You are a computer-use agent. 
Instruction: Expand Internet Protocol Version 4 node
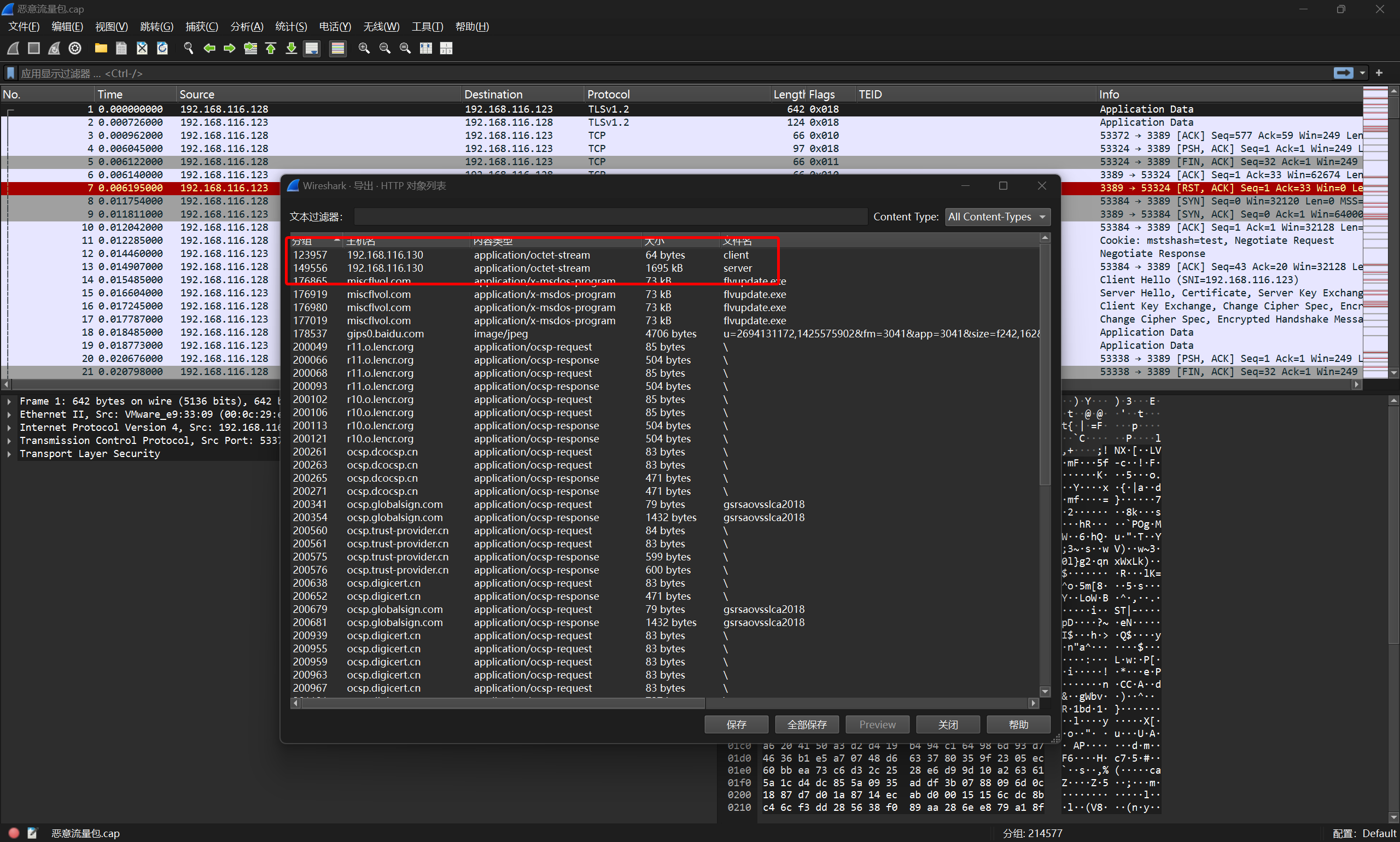(x=9, y=427)
